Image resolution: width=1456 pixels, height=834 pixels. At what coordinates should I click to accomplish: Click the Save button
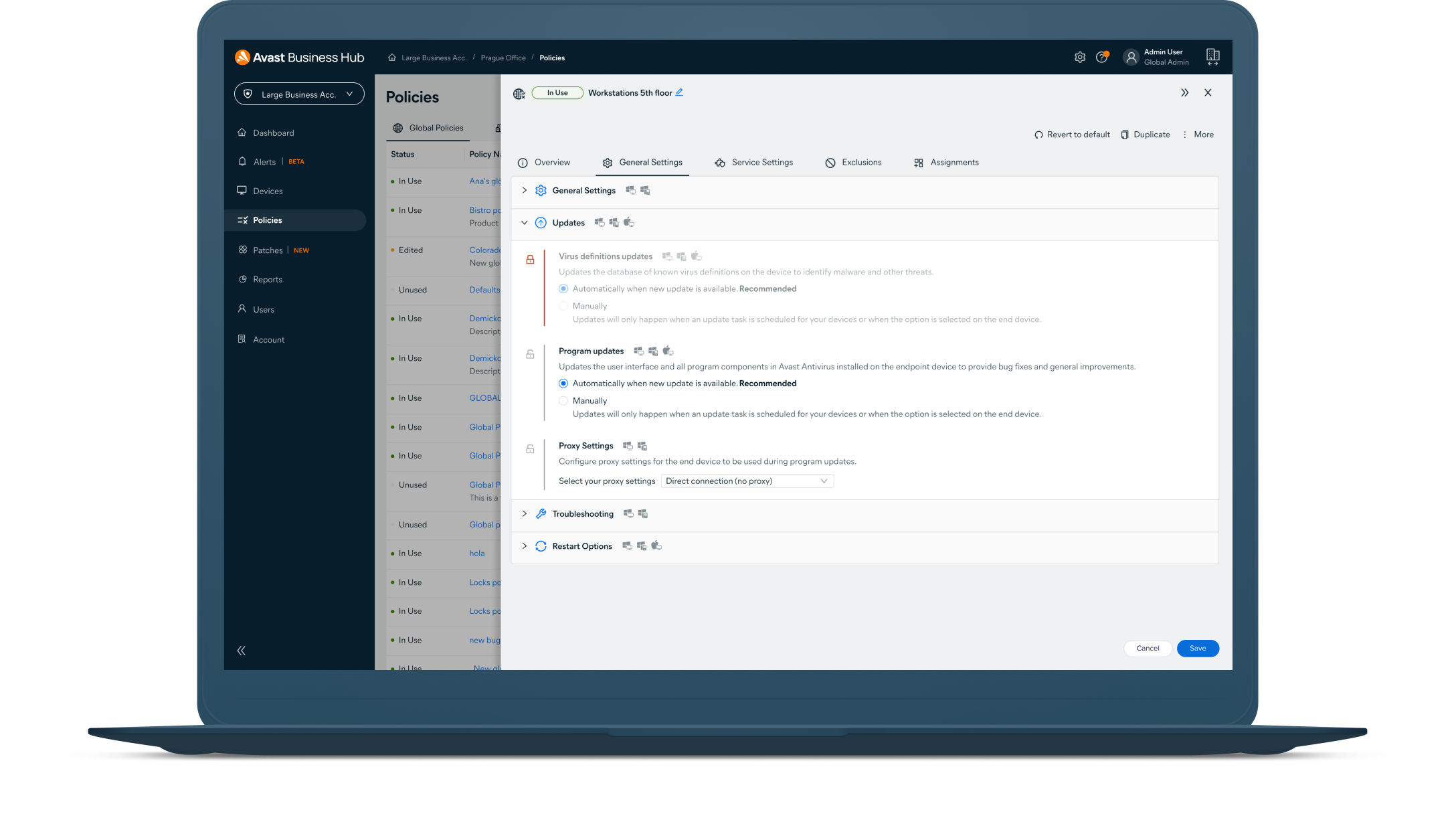pos(1197,648)
